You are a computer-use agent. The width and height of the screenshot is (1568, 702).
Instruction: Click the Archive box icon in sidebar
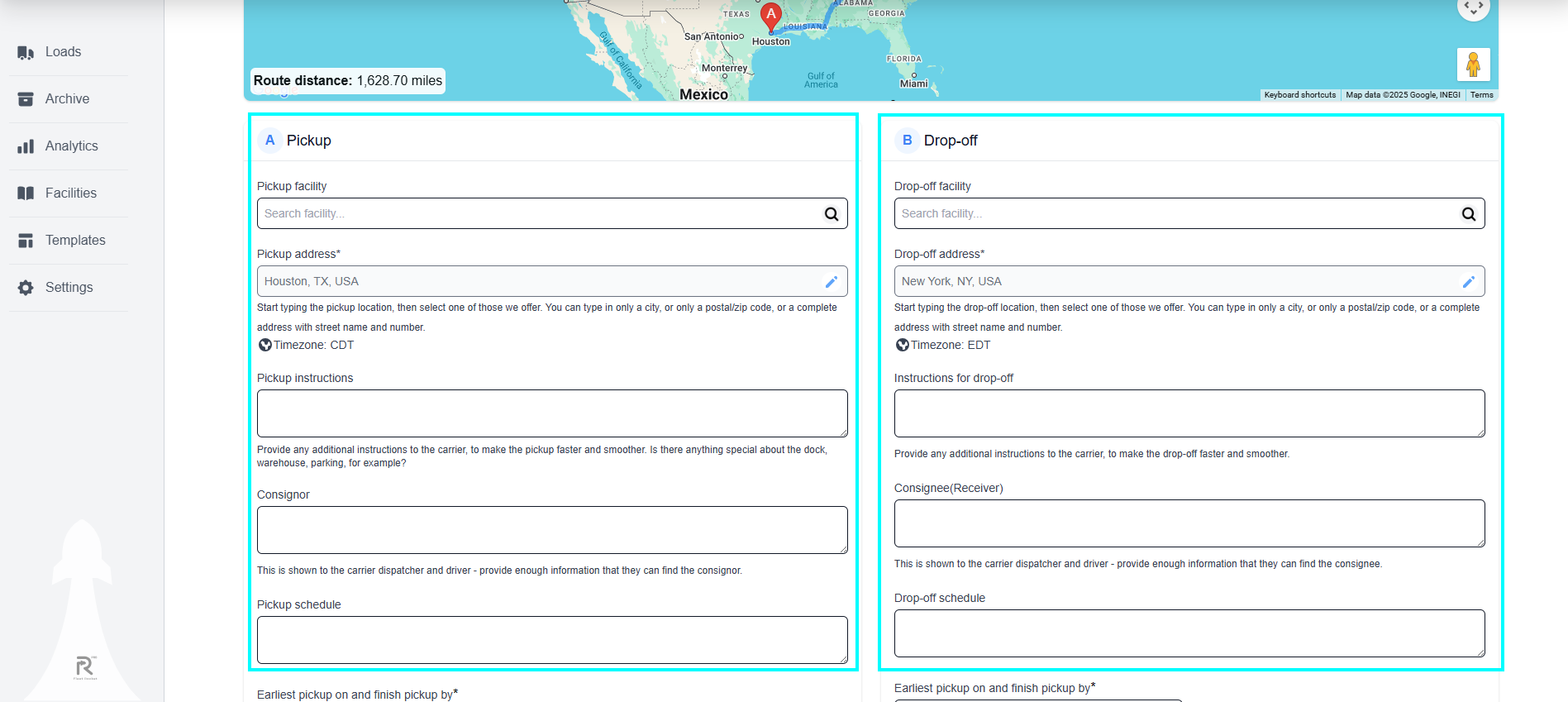26,99
